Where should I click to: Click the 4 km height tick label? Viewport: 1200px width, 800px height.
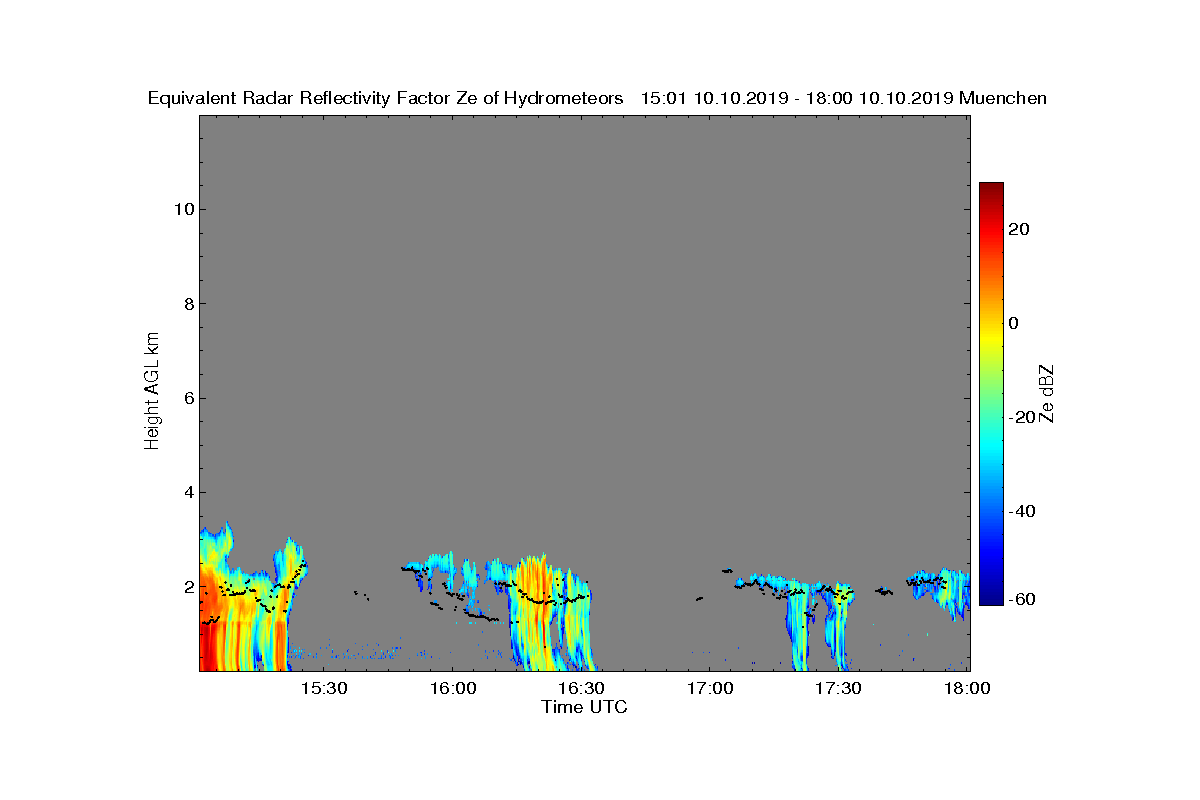coord(187,492)
